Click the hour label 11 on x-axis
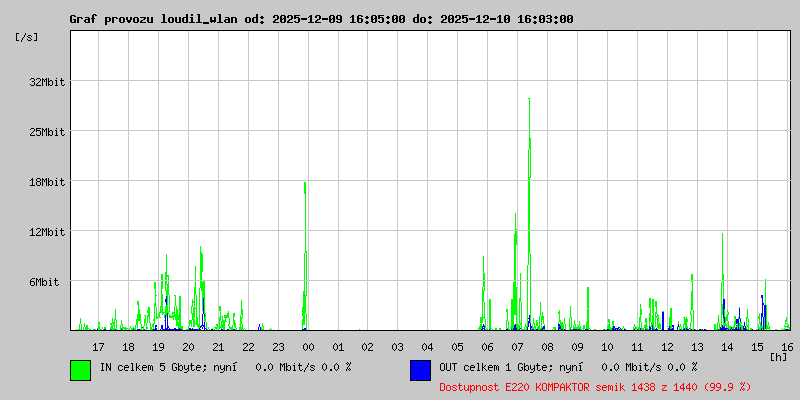Screen dimensions: 800x400 [637, 347]
